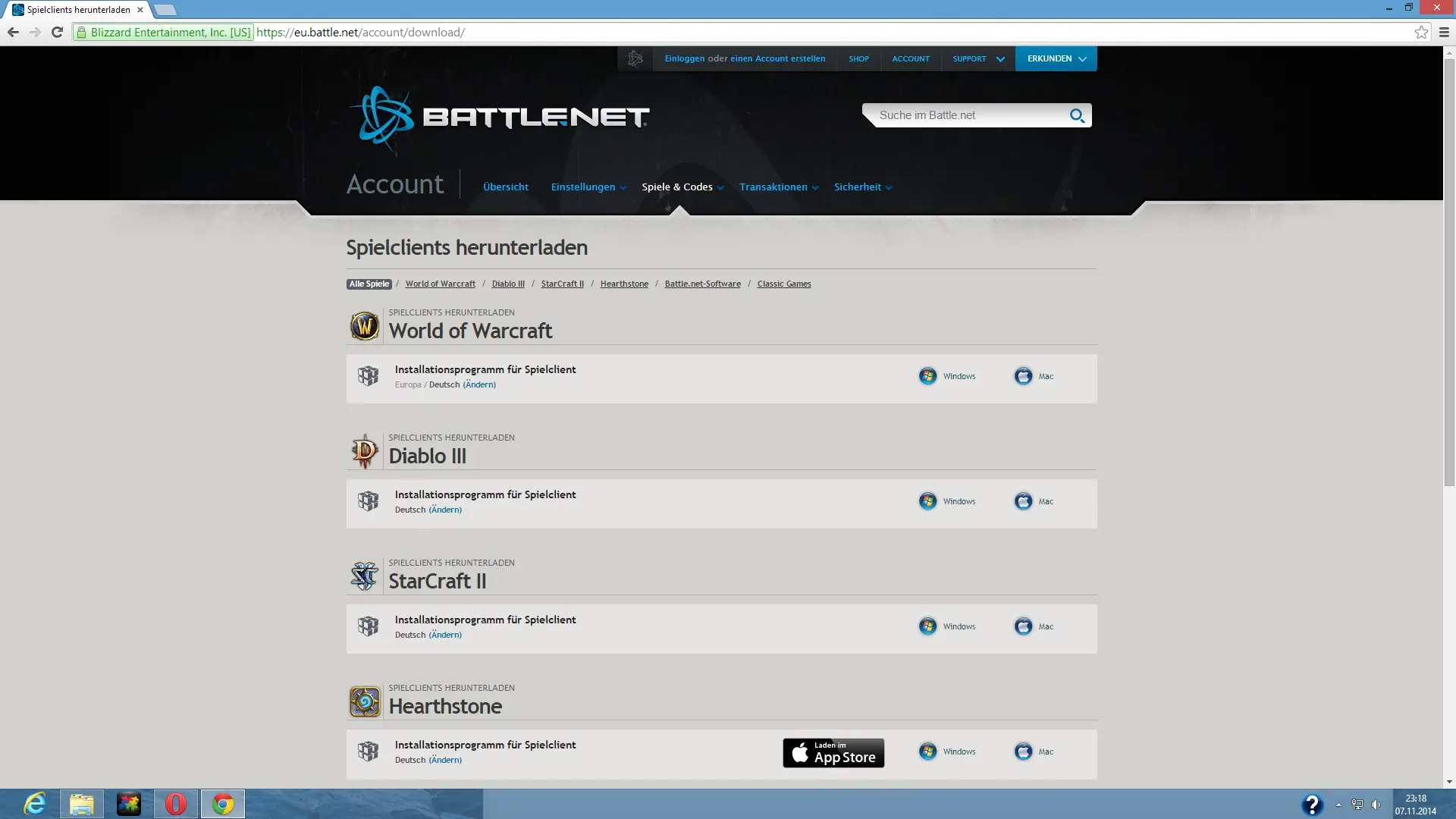Click the Hearthstone game icon
The height and width of the screenshot is (819, 1456).
[365, 701]
